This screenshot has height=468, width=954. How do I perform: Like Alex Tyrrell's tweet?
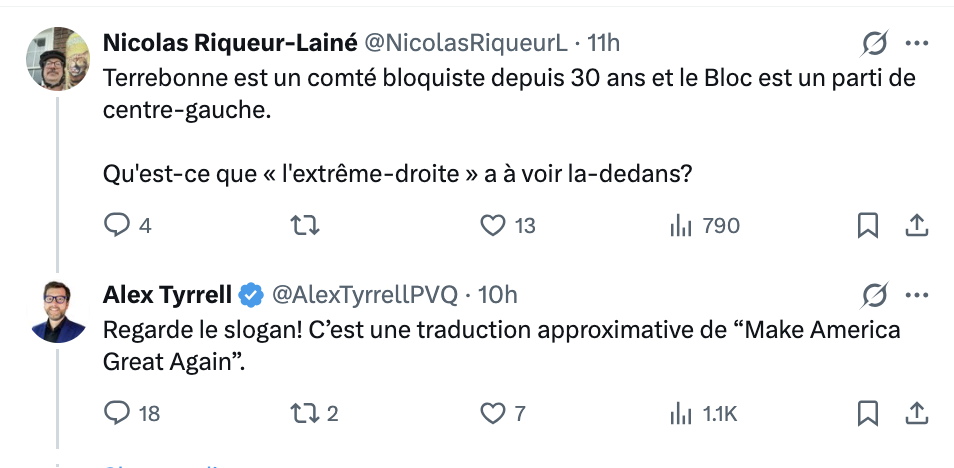pos(493,412)
